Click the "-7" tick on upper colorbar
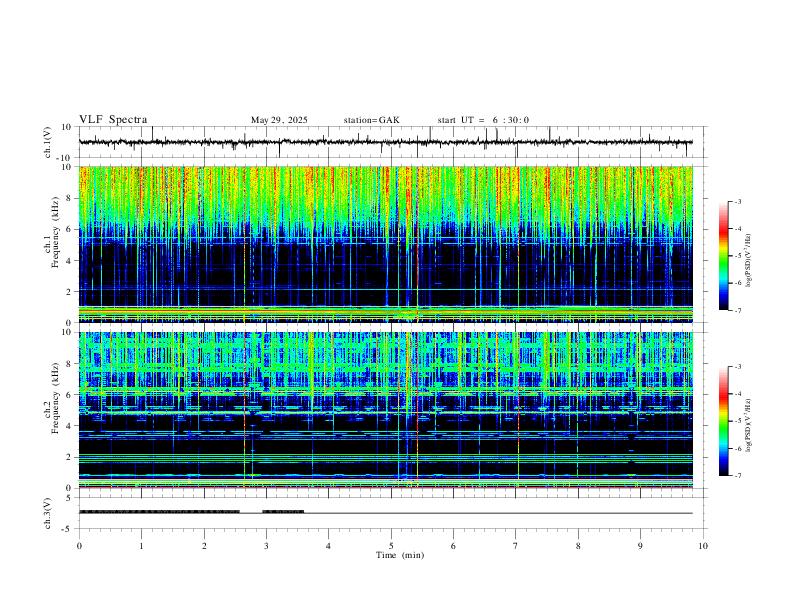 (x=737, y=310)
